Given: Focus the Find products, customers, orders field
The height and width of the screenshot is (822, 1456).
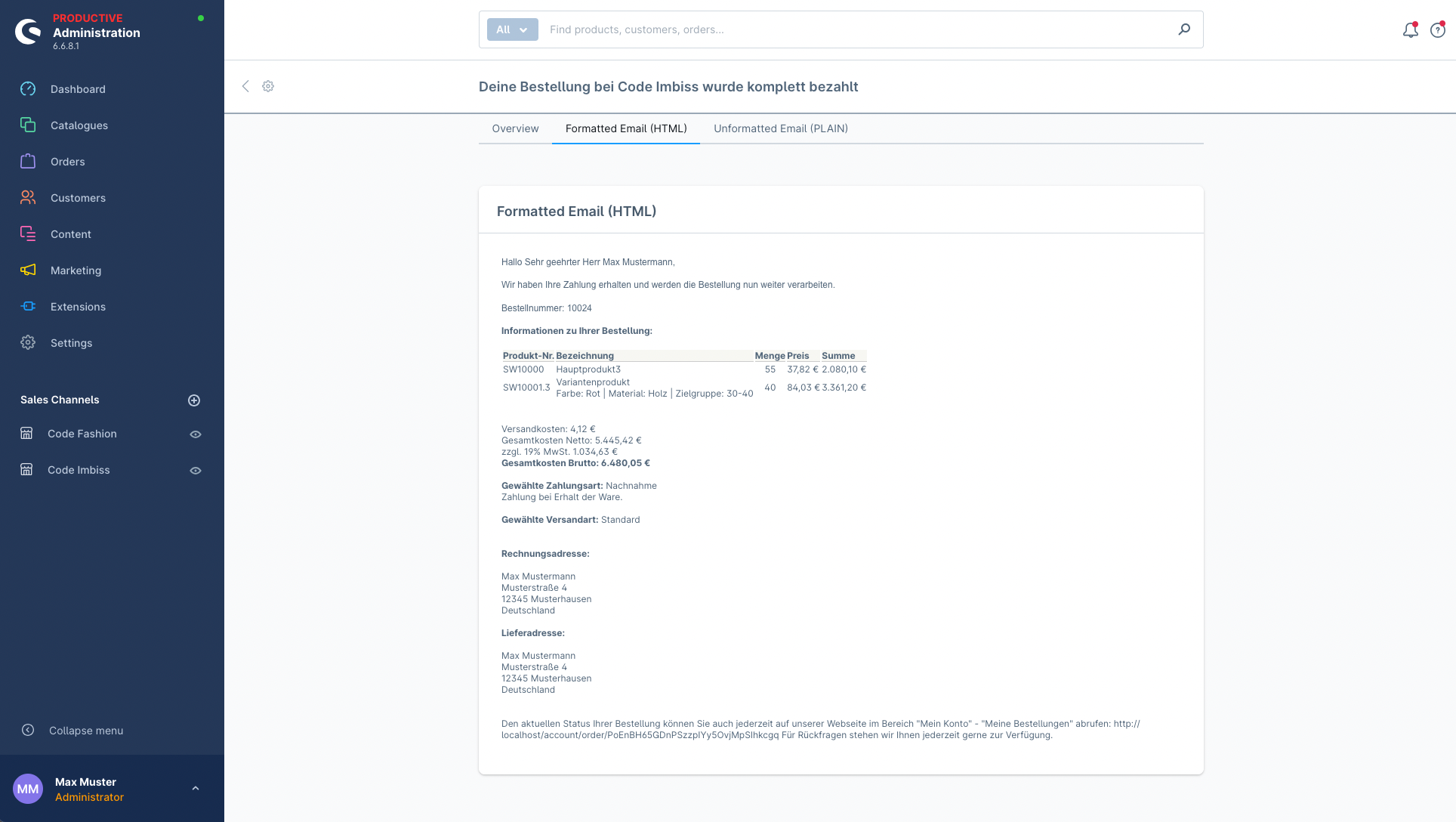Looking at the screenshot, I should (857, 29).
